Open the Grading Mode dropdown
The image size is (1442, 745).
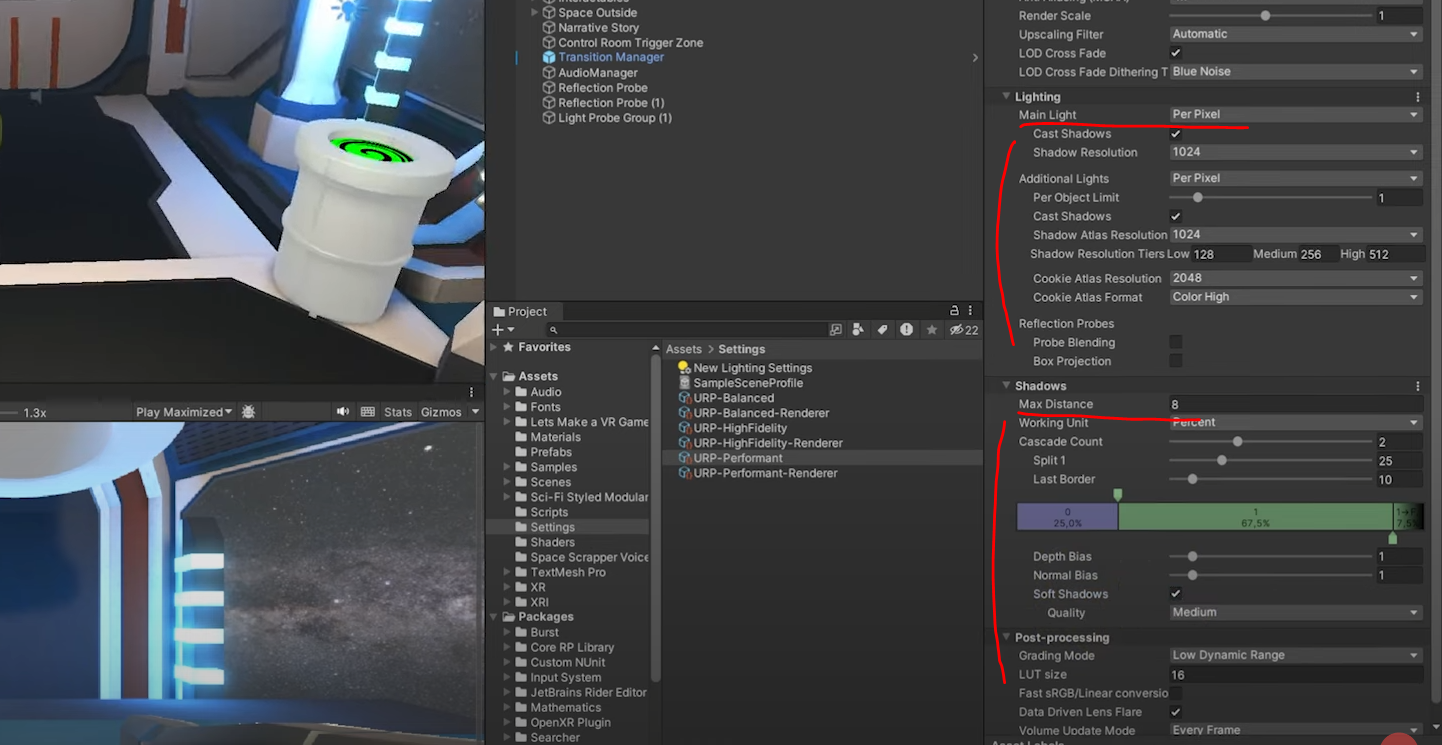click(x=1295, y=656)
